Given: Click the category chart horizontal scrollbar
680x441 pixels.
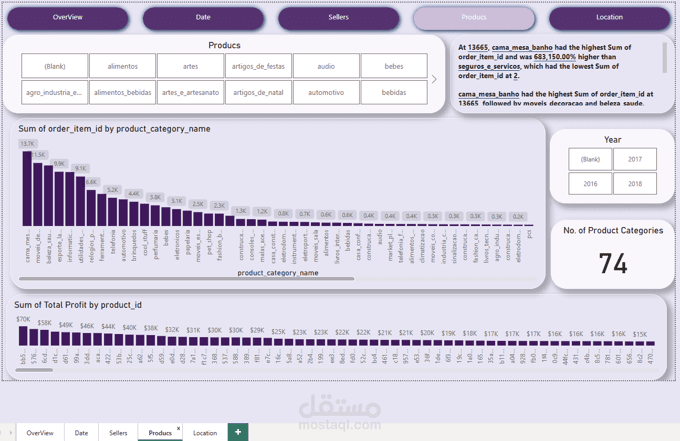Looking at the screenshot, I should click(x=186, y=279).
